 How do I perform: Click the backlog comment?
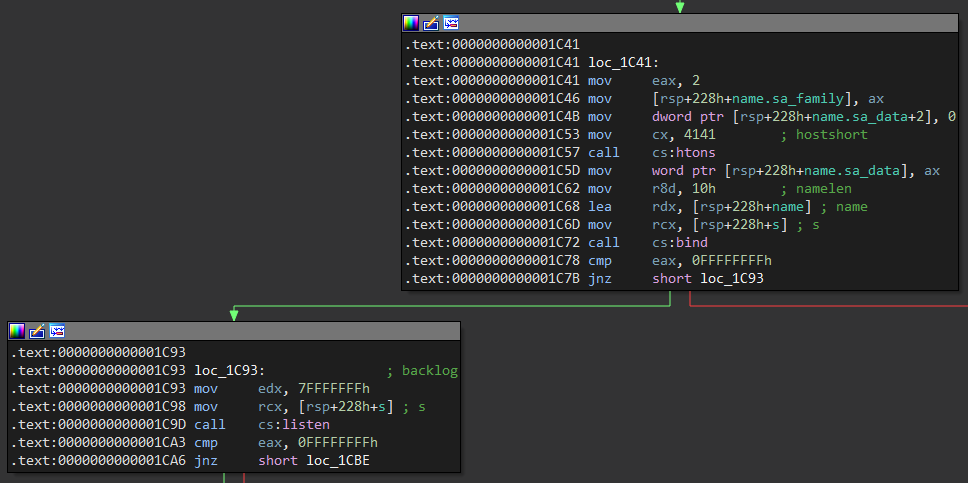pos(423,371)
